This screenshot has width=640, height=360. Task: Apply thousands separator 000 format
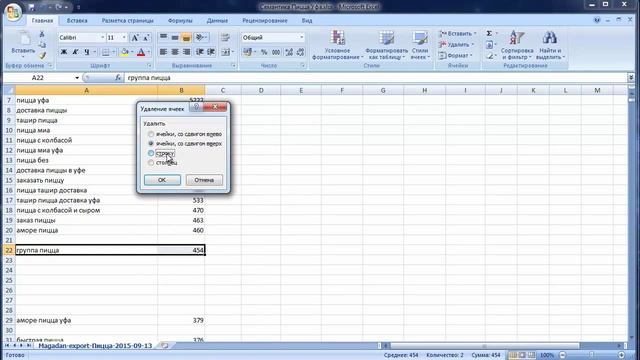[x=276, y=52]
